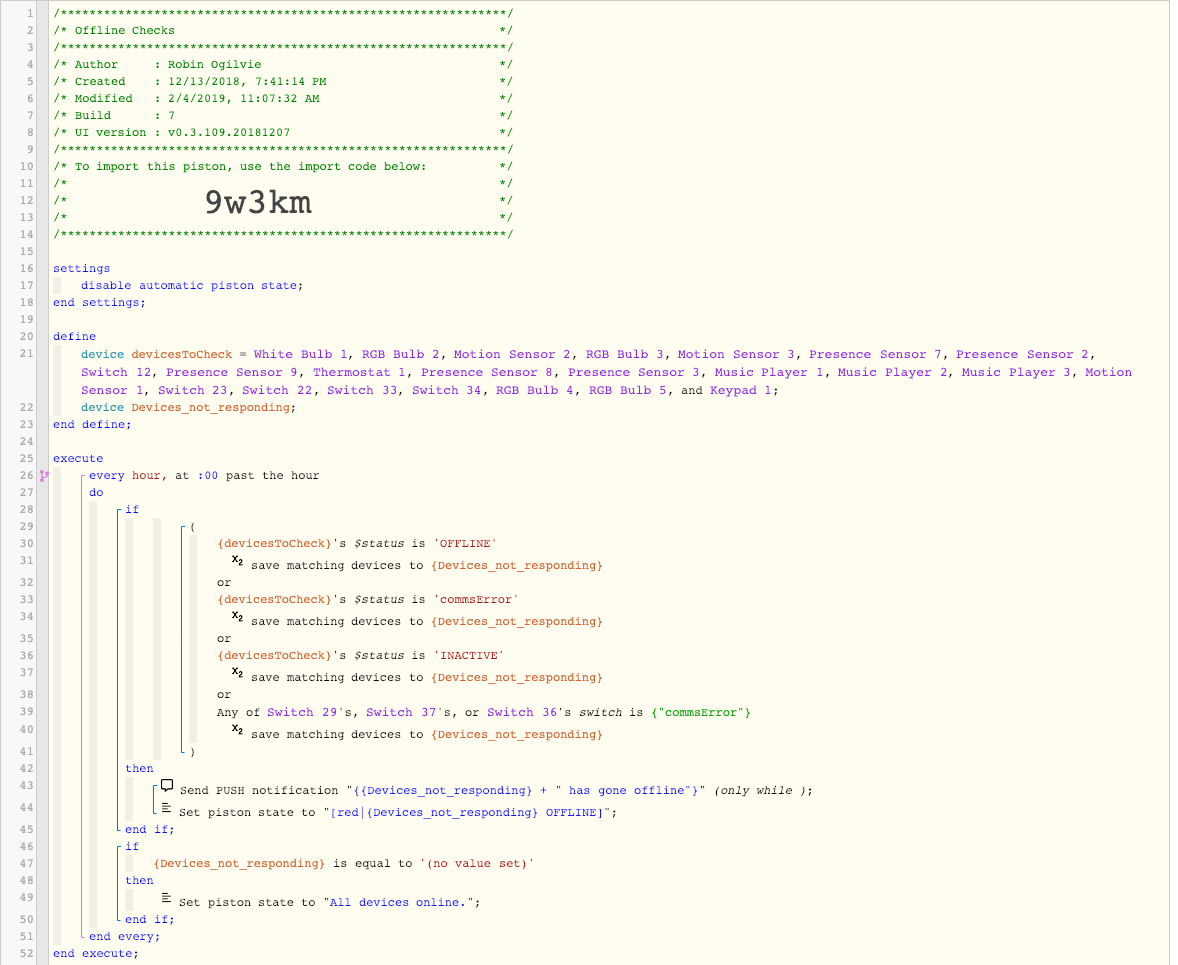Click the 'then' keyword on line 48
The image size is (1178, 965).
pyautogui.click(x=139, y=881)
